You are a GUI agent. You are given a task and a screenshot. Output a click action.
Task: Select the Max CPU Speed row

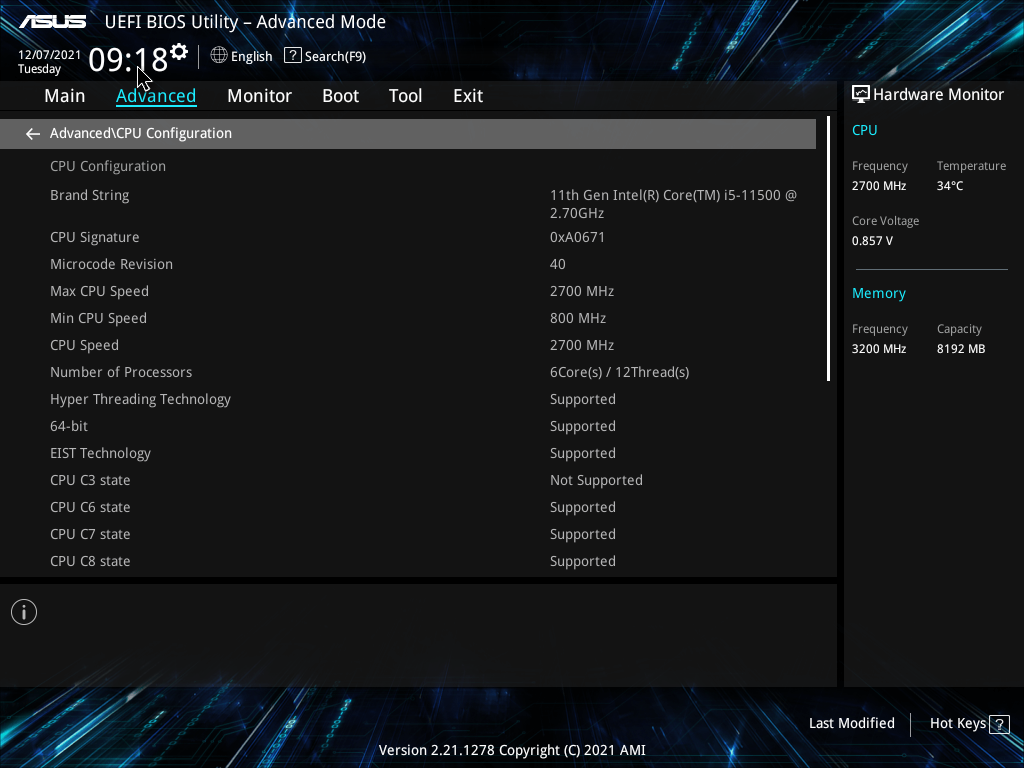coord(408,291)
